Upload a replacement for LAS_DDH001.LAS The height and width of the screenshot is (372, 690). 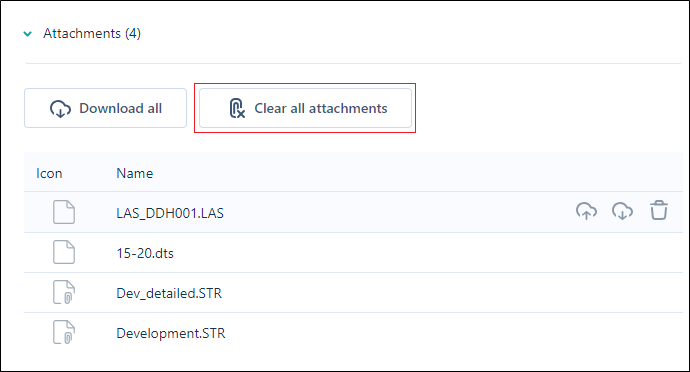586,211
